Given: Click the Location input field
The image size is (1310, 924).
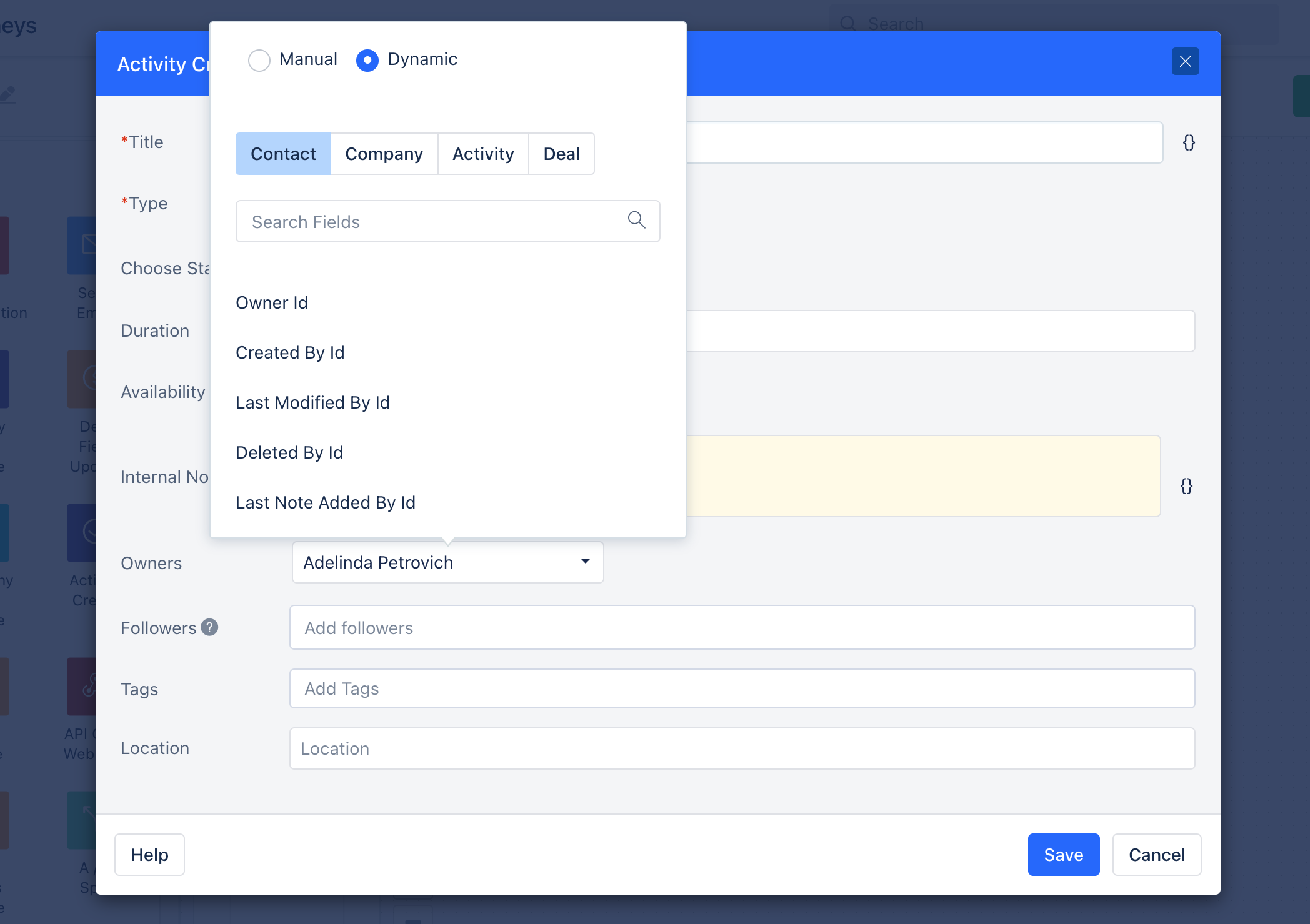Looking at the screenshot, I should pyautogui.click(x=742, y=748).
